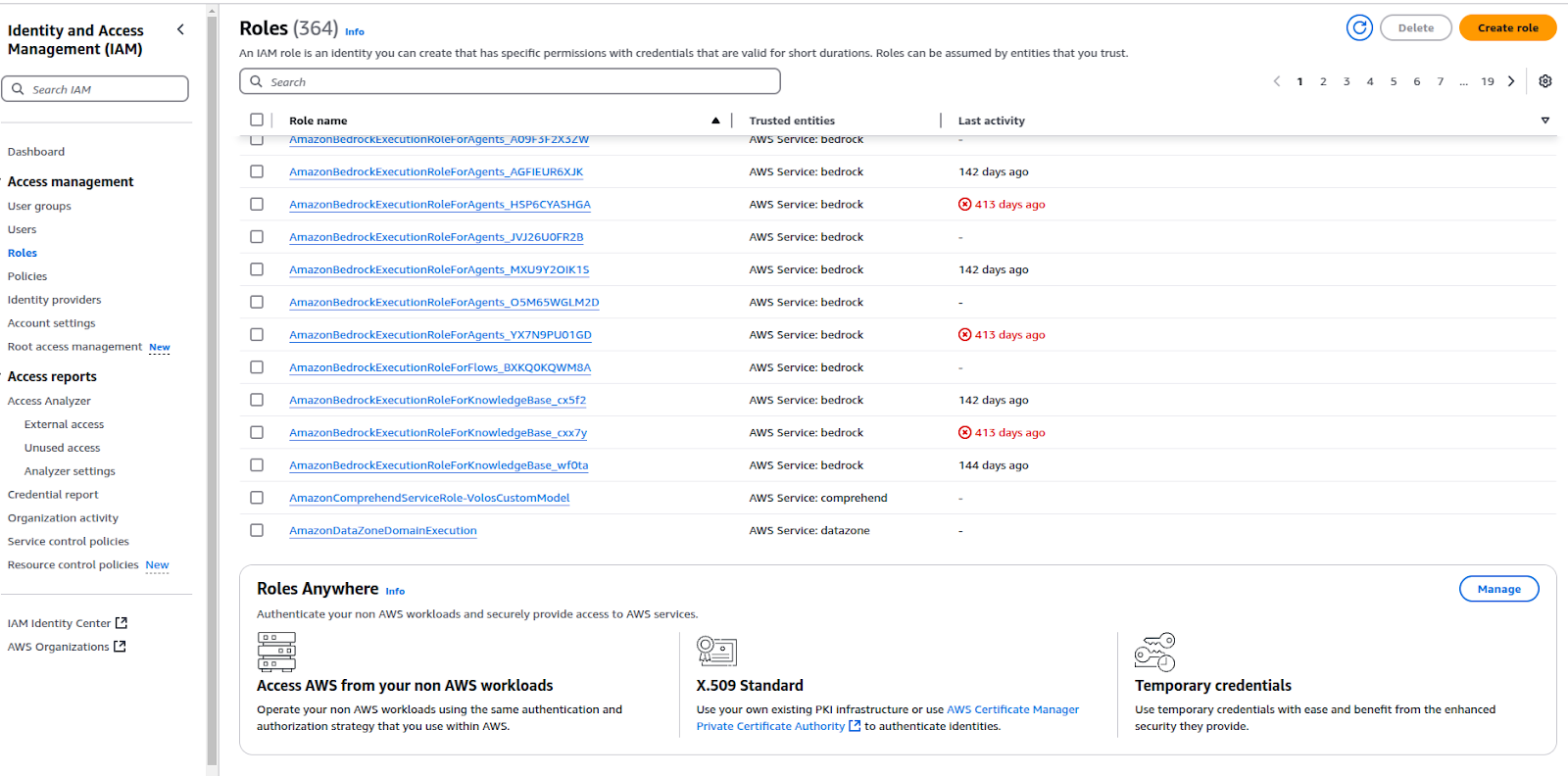Click the Delete button
Screen dimensions: 1568x776
click(1416, 28)
